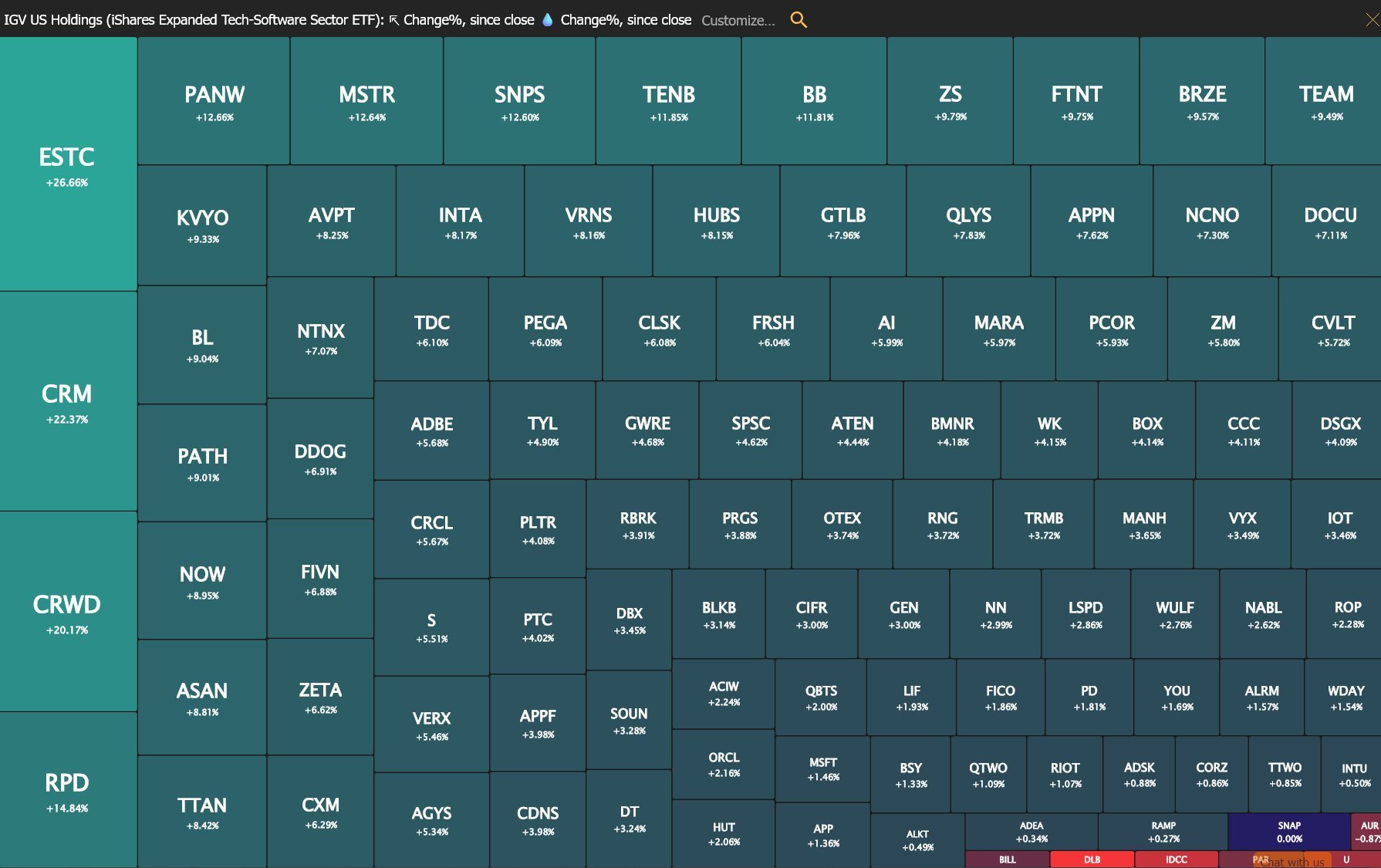Select the KVYO tile
The image size is (1381, 868).
(x=202, y=225)
